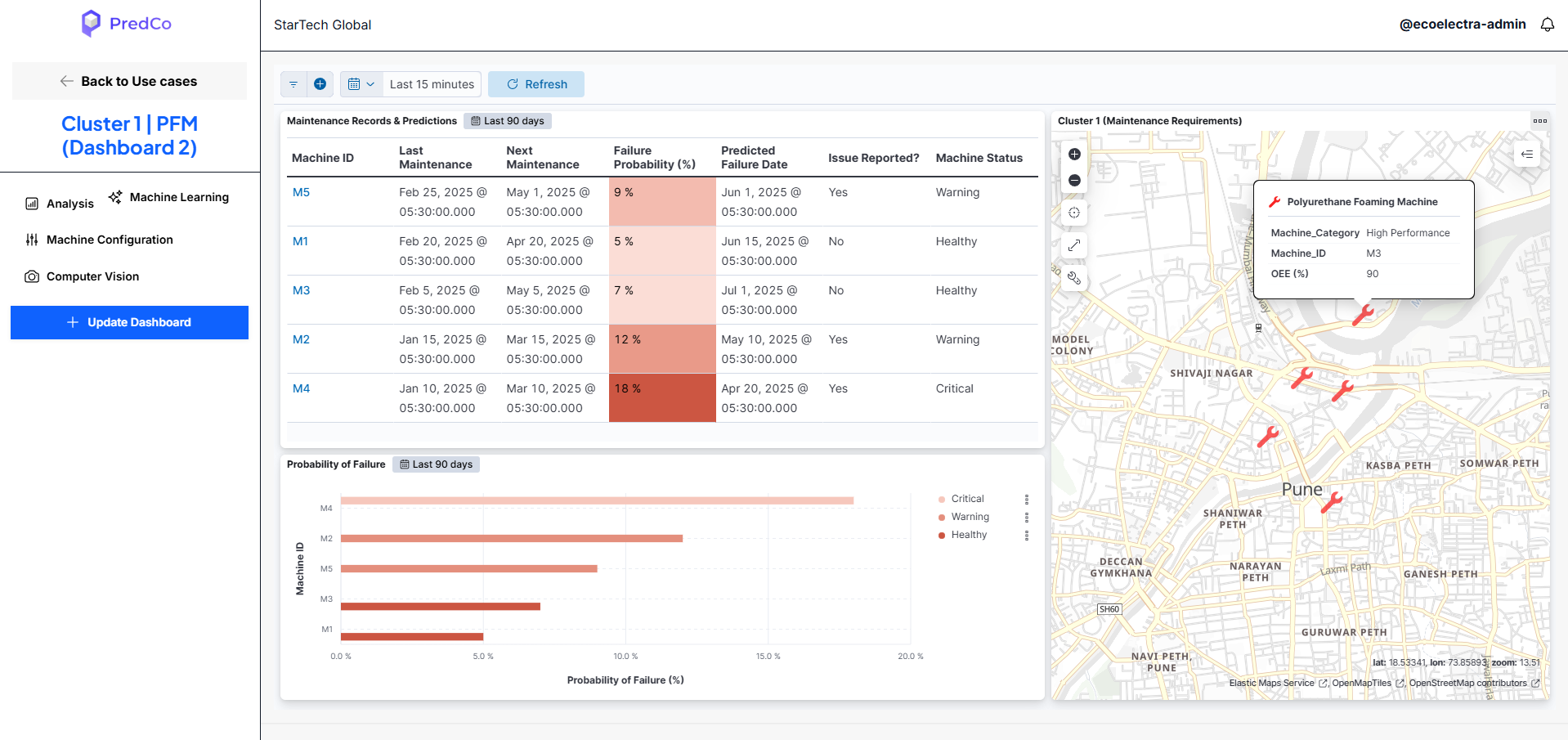
Task: Zoom out on the map
Action: pyautogui.click(x=1074, y=181)
